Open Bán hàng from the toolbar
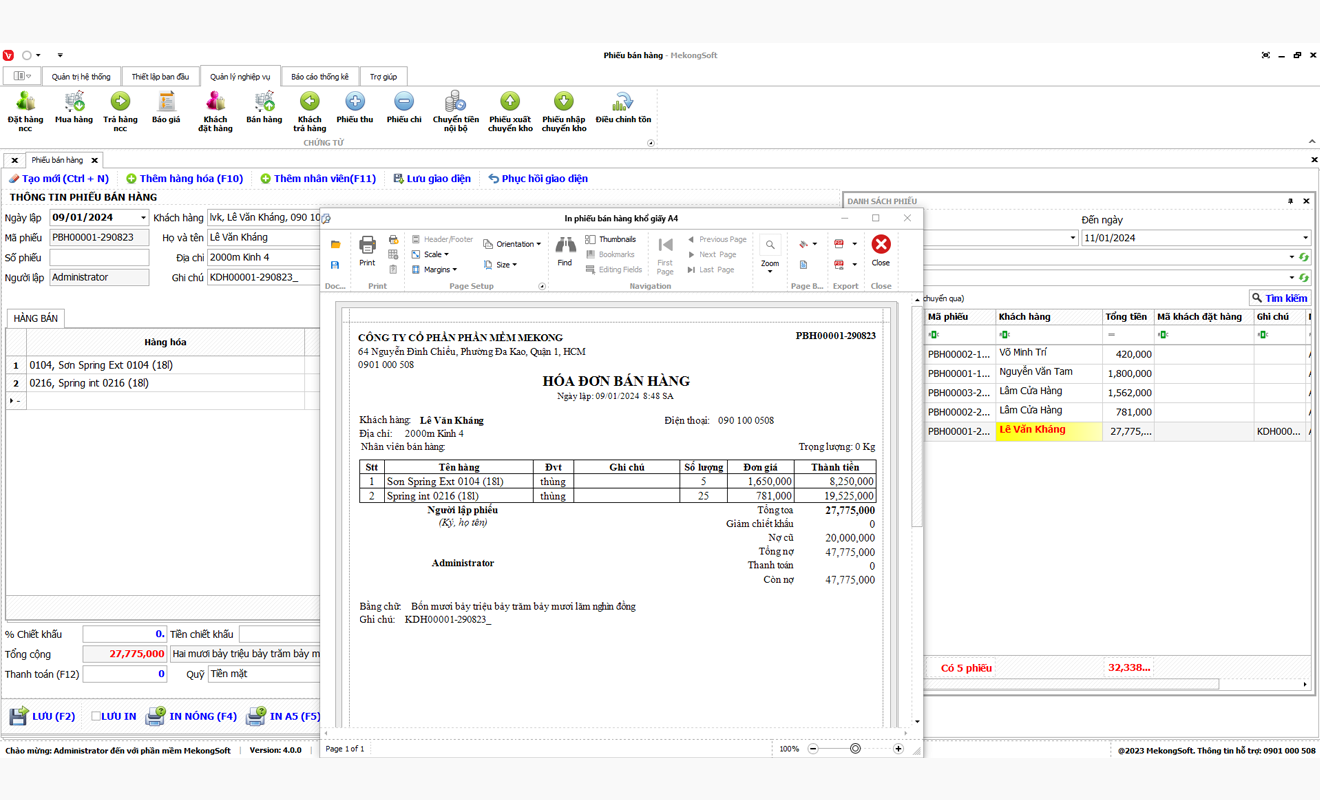 pyautogui.click(x=264, y=108)
